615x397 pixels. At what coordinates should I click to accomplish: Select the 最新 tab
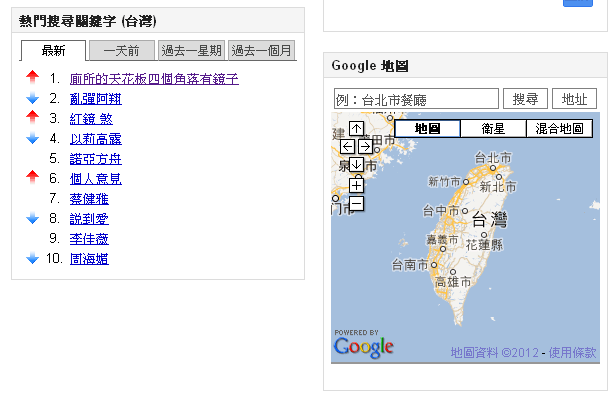pyautogui.click(x=53, y=51)
